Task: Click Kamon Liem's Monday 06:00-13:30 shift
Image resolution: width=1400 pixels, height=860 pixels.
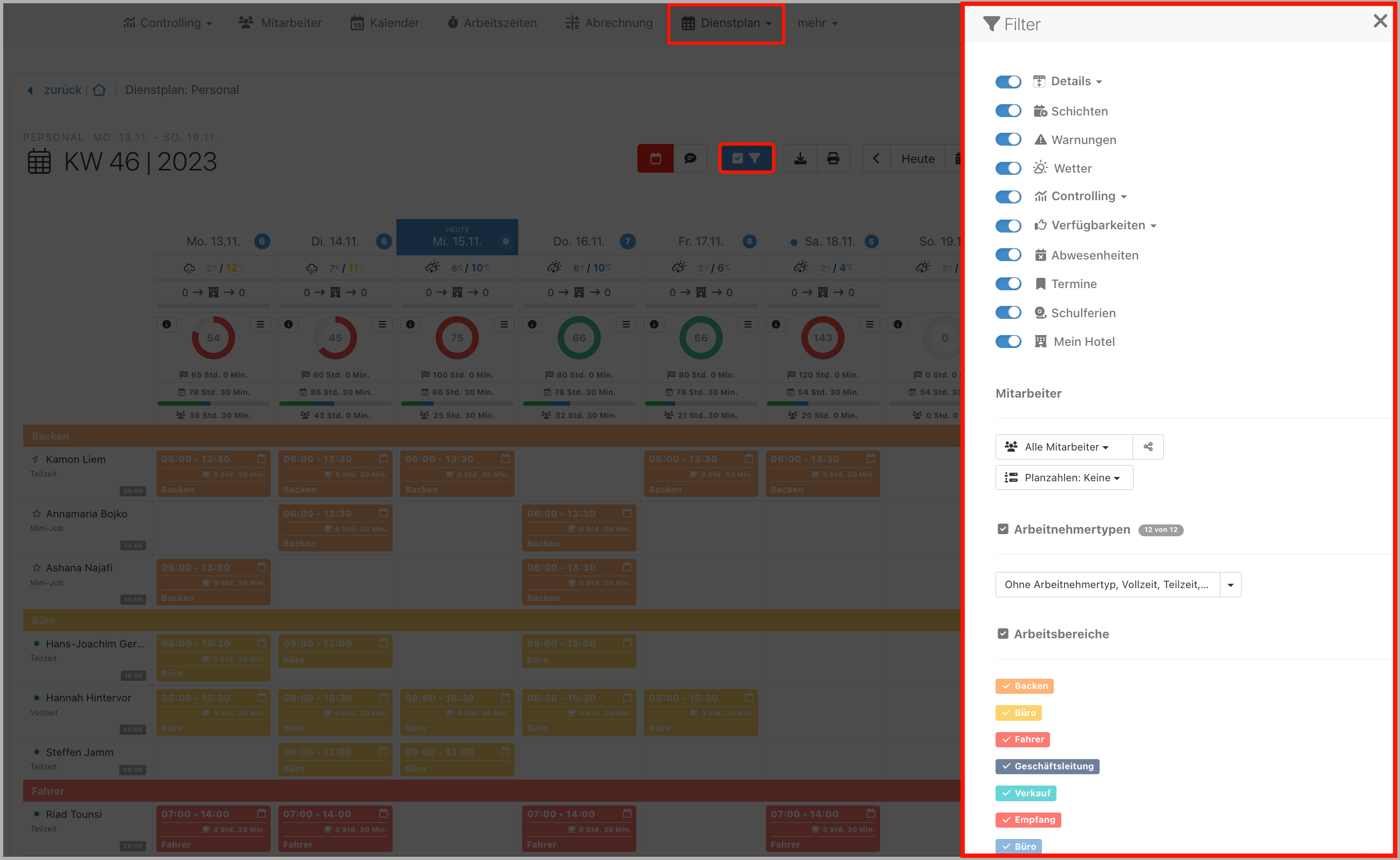Action: [x=213, y=473]
